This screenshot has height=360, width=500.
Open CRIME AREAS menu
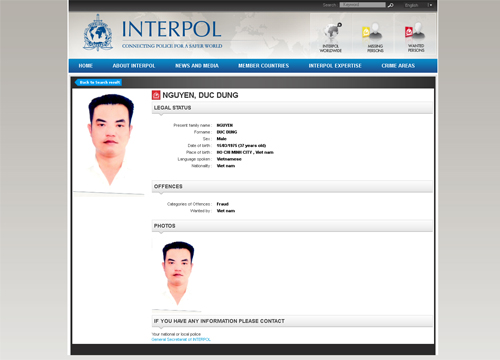(x=398, y=66)
